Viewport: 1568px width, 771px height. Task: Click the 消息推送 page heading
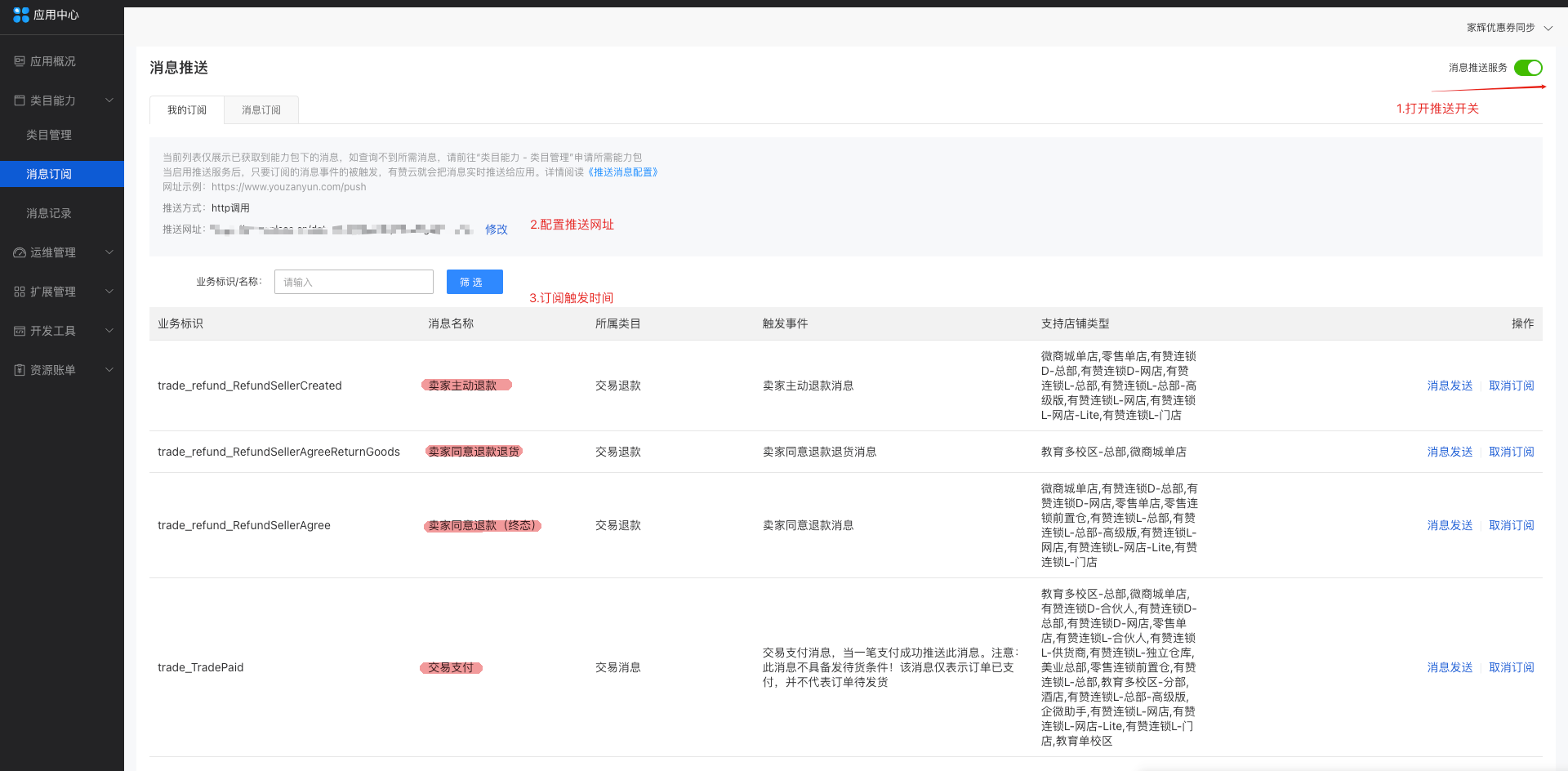click(179, 68)
